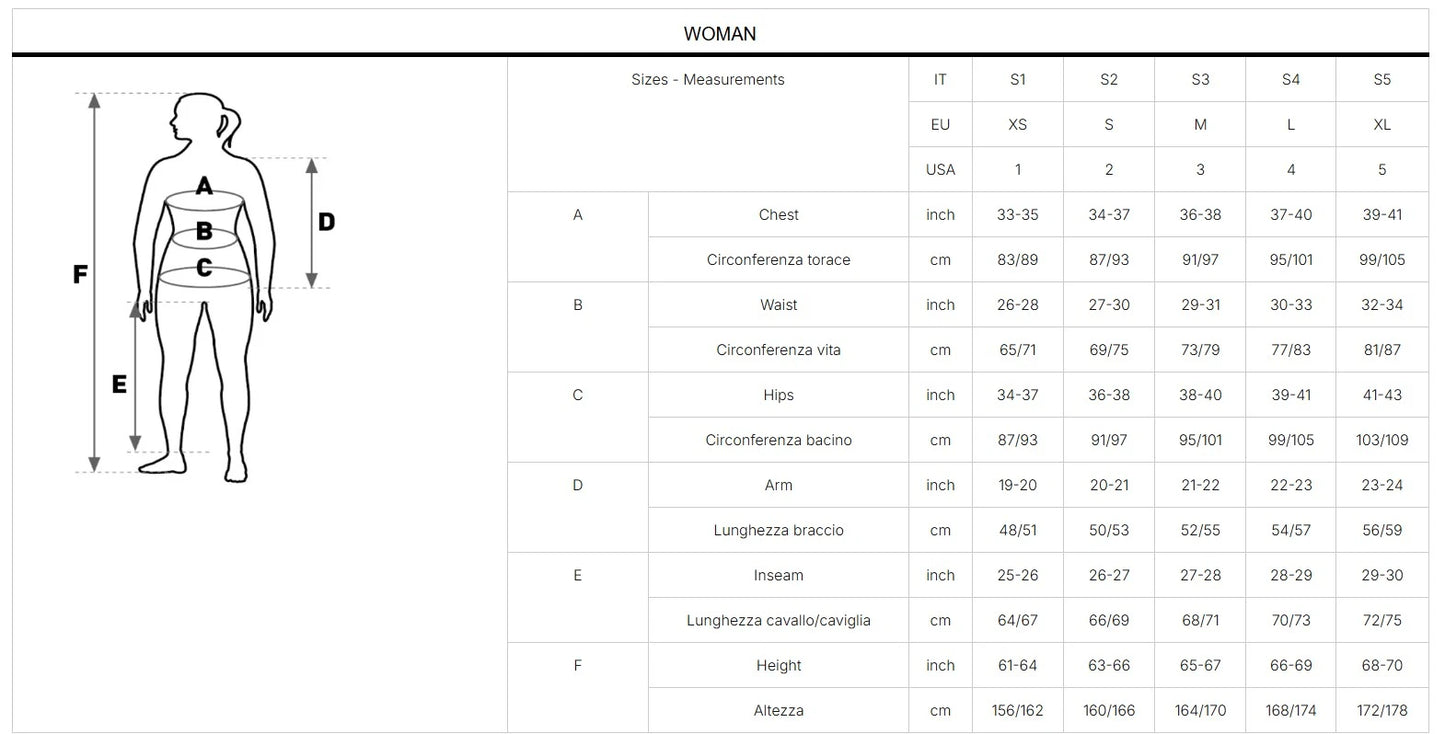Click the M size cell in the EU row
This screenshot has width=1445, height=734.
coord(1200,125)
